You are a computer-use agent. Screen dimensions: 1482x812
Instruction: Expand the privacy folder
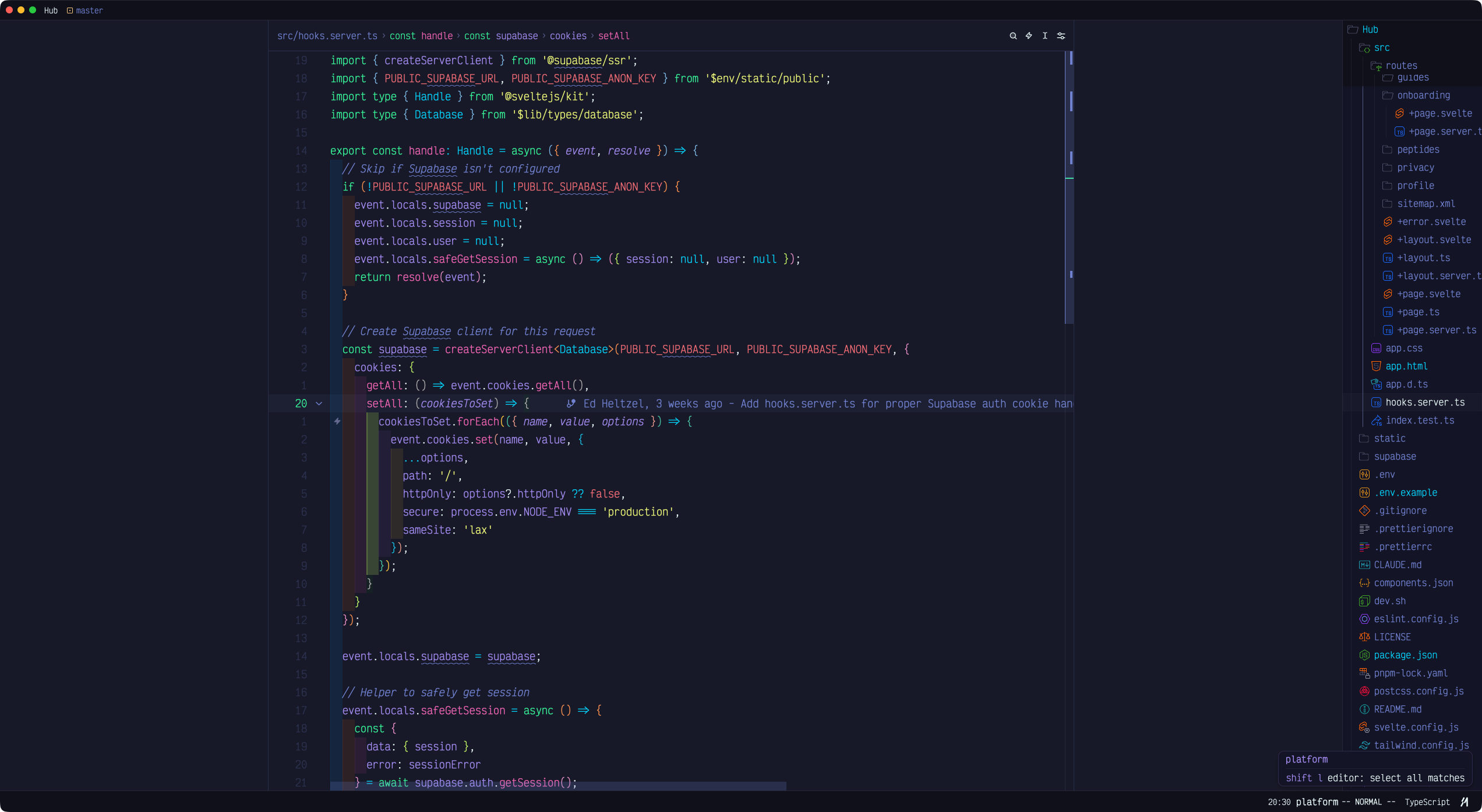tap(1408, 168)
